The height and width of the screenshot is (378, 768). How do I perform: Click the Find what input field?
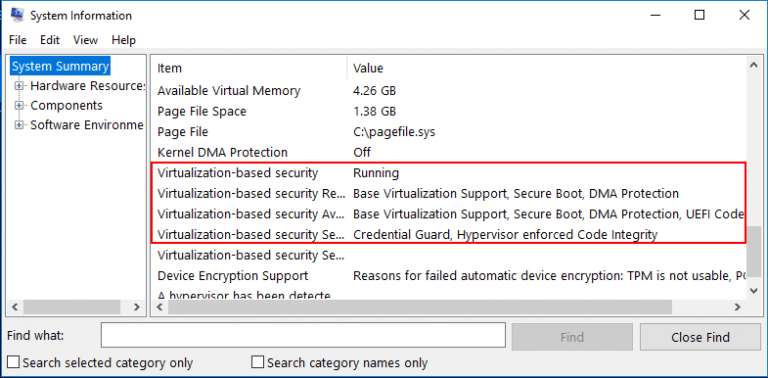pos(303,336)
